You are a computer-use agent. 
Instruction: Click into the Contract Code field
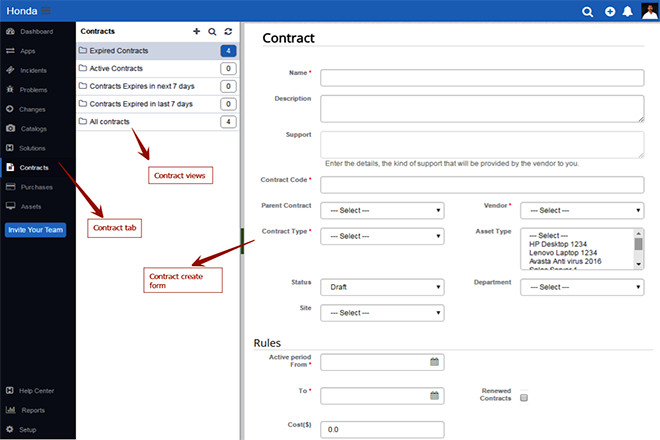coord(482,185)
